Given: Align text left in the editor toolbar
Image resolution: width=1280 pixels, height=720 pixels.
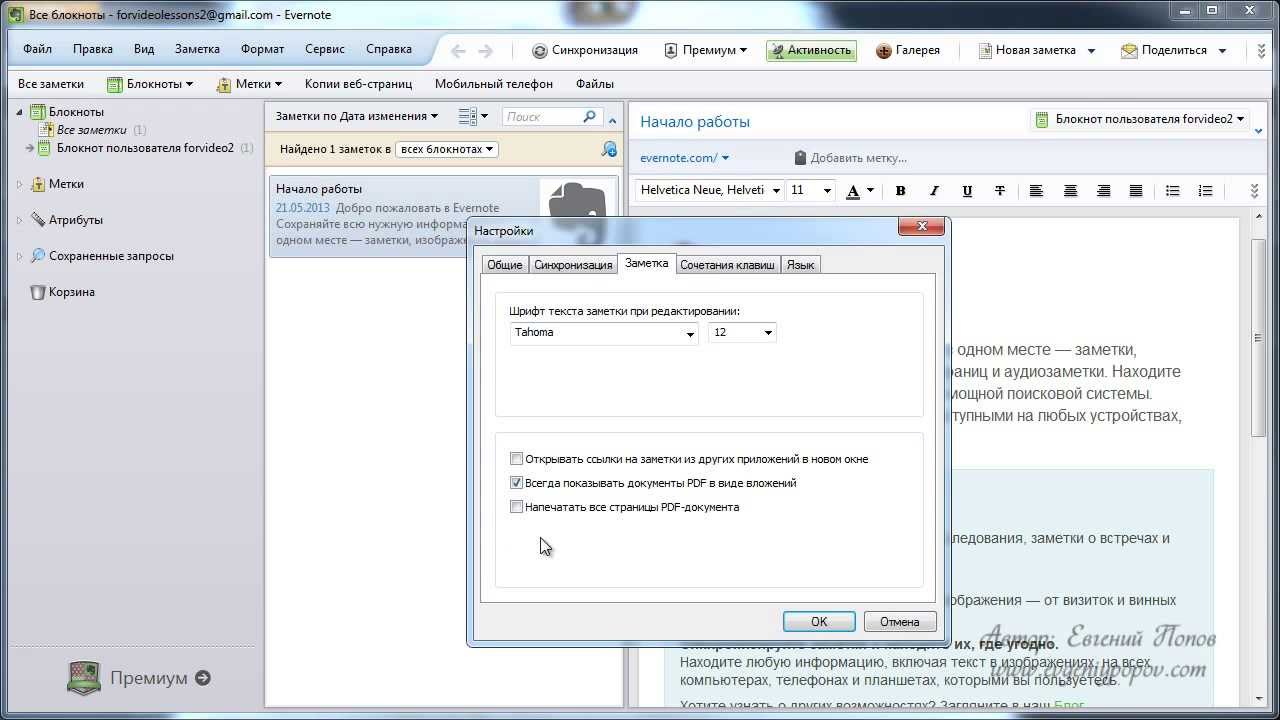Looking at the screenshot, I should pyautogui.click(x=1037, y=190).
